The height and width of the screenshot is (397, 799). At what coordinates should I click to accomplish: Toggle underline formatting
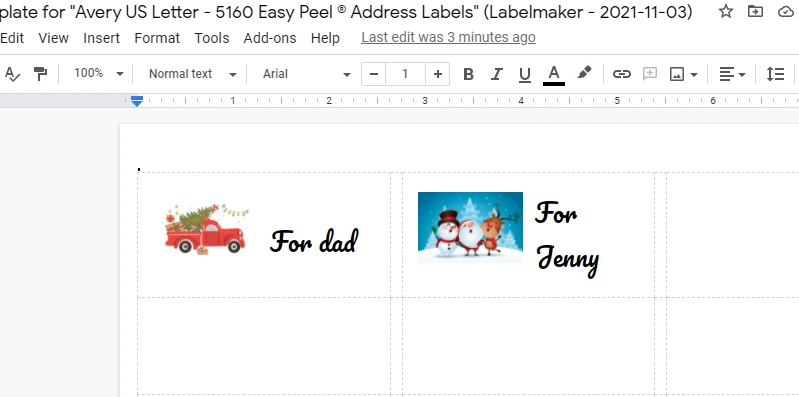point(524,75)
